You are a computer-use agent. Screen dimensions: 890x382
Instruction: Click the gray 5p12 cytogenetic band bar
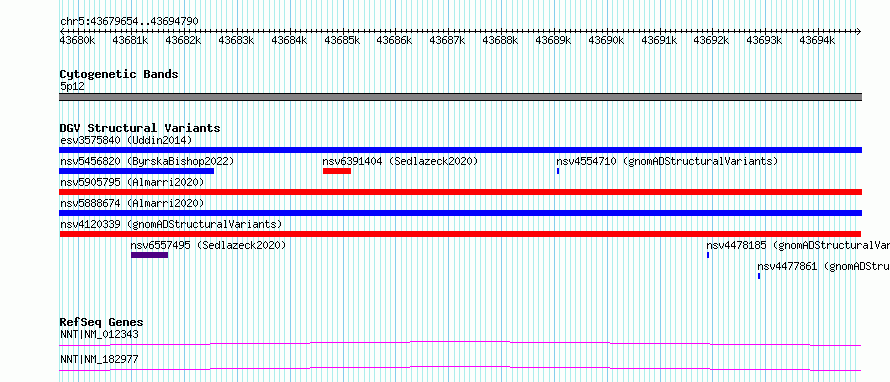click(x=460, y=97)
